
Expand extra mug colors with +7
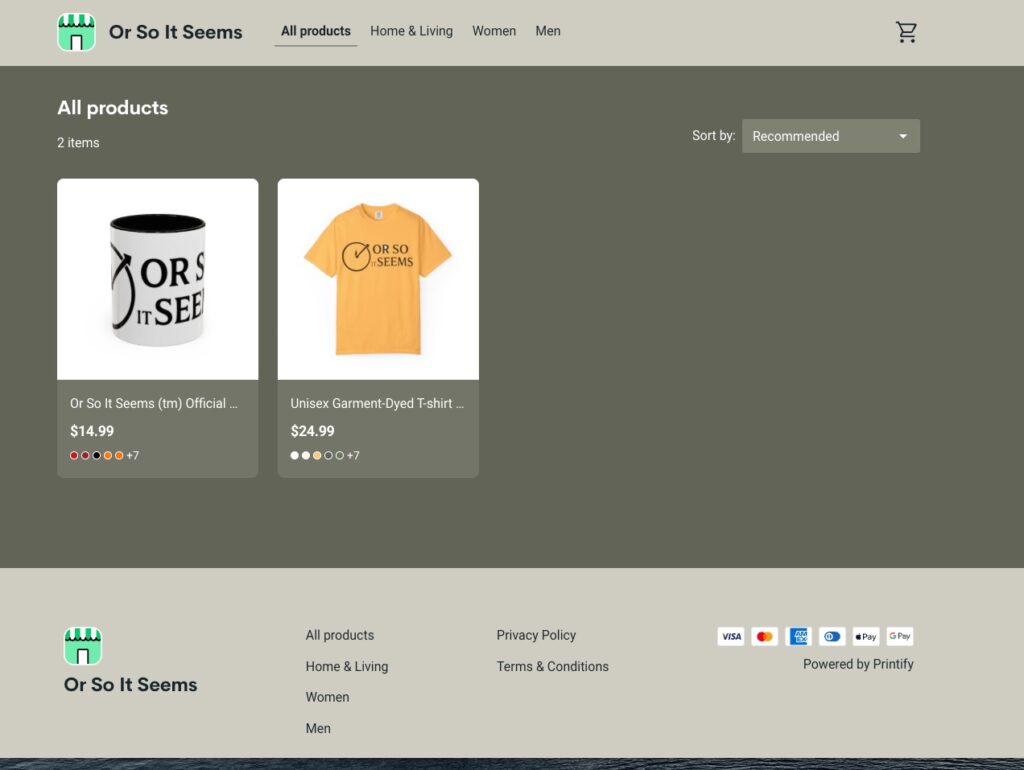tap(132, 455)
